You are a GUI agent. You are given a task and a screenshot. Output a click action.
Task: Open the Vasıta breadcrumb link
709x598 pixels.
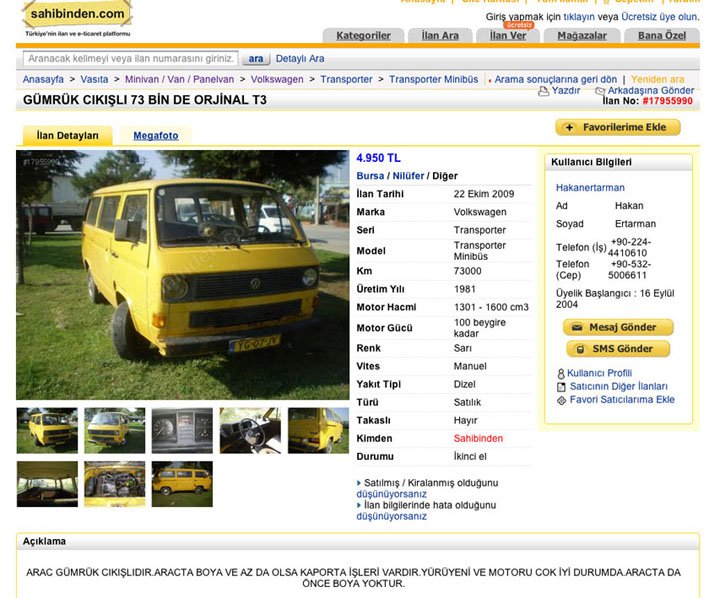tap(94, 79)
